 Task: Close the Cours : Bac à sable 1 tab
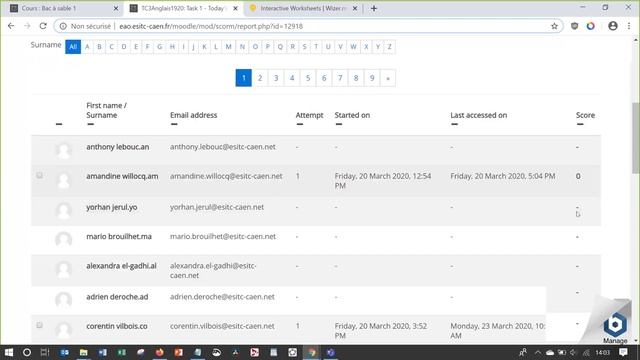[116, 8]
